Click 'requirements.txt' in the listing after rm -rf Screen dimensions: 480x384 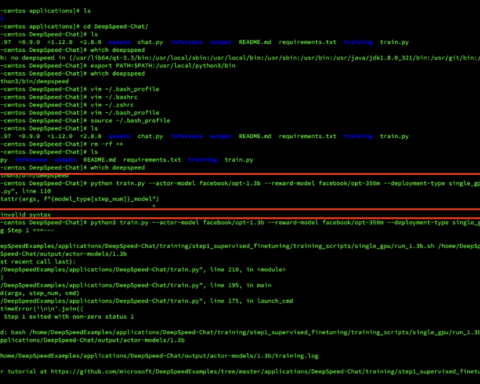click(152, 160)
